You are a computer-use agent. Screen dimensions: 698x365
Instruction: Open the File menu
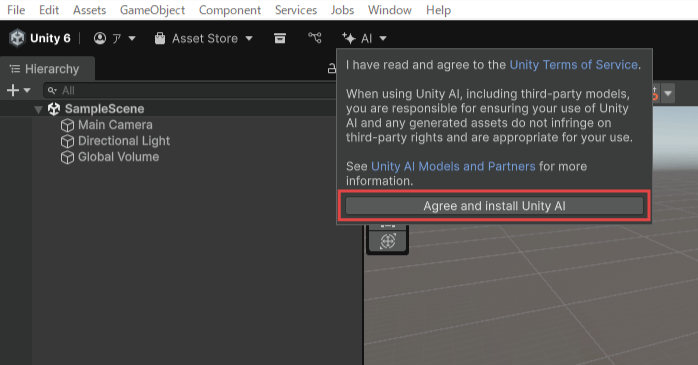click(x=16, y=10)
